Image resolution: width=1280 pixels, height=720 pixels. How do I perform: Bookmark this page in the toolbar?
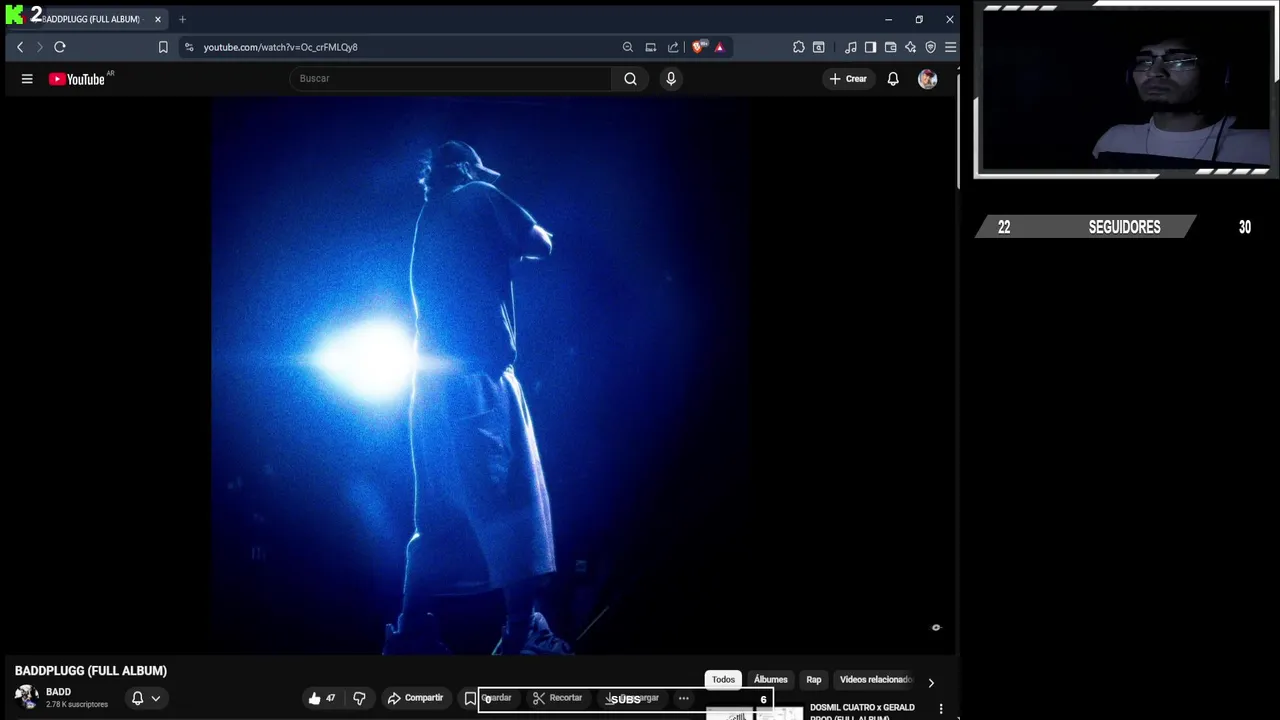coord(163,47)
